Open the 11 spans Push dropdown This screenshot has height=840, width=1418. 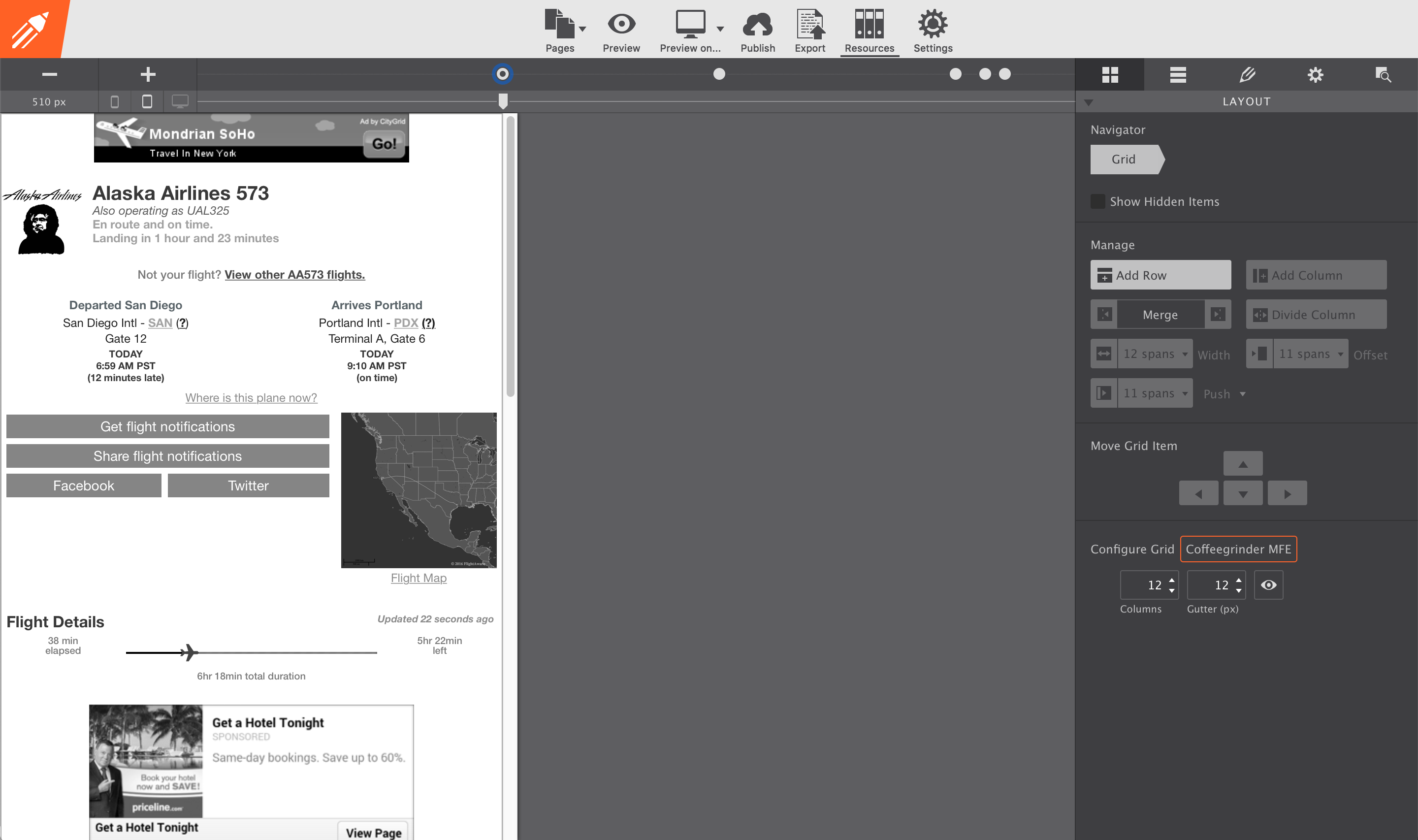click(x=1155, y=393)
